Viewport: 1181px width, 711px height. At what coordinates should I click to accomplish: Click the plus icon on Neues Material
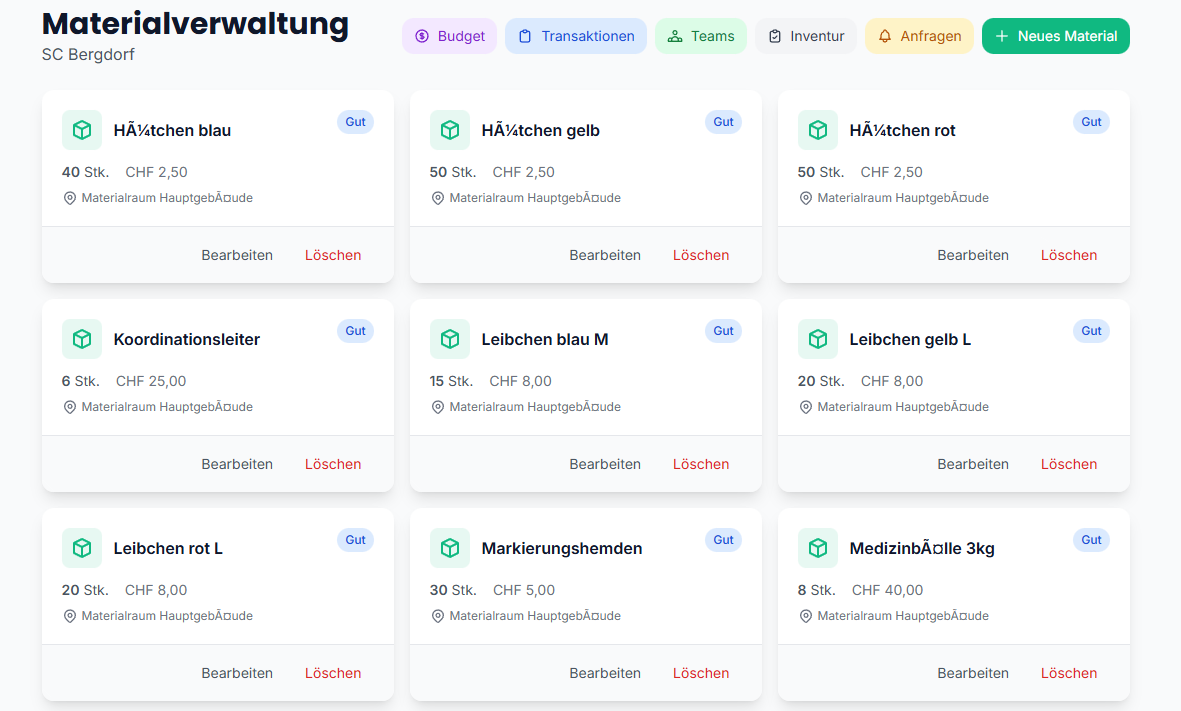pos(1001,35)
